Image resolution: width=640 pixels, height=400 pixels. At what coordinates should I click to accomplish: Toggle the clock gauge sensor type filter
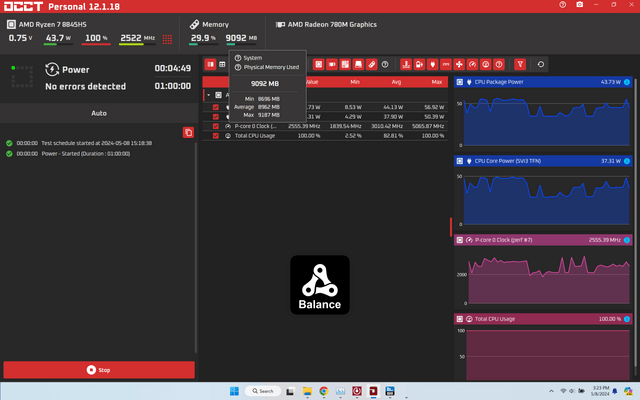(x=472, y=64)
